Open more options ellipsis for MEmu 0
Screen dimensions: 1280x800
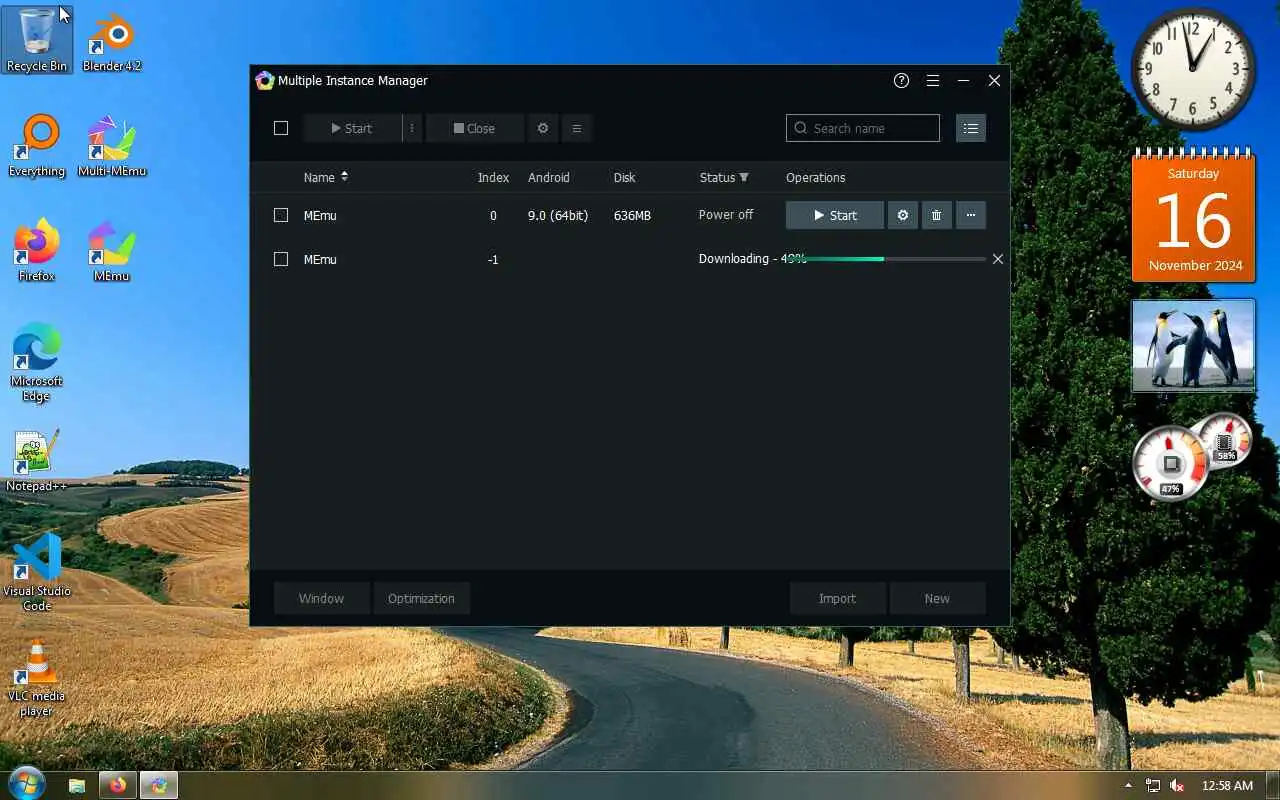click(970, 215)
